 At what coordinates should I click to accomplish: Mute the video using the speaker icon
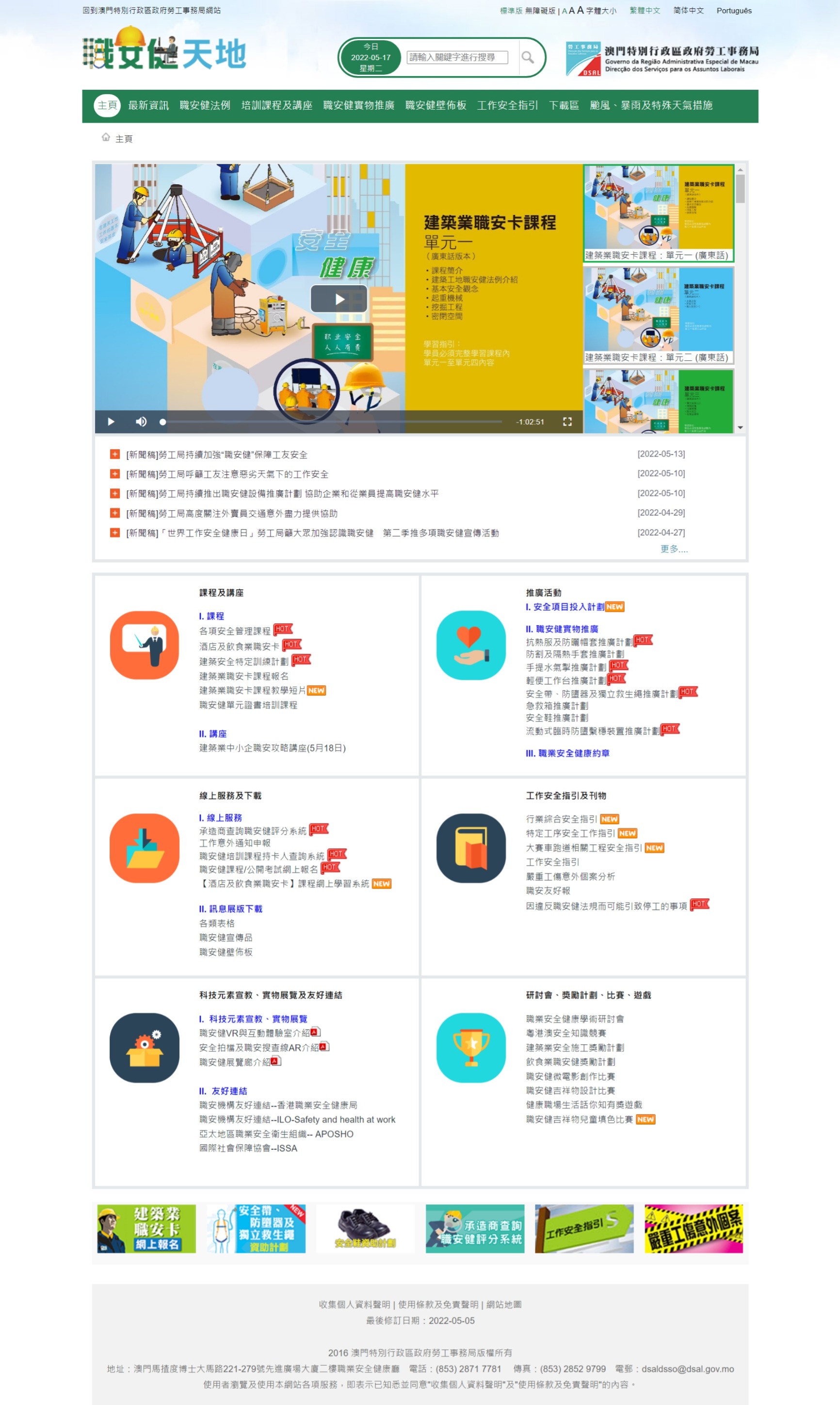pos(141,421)
